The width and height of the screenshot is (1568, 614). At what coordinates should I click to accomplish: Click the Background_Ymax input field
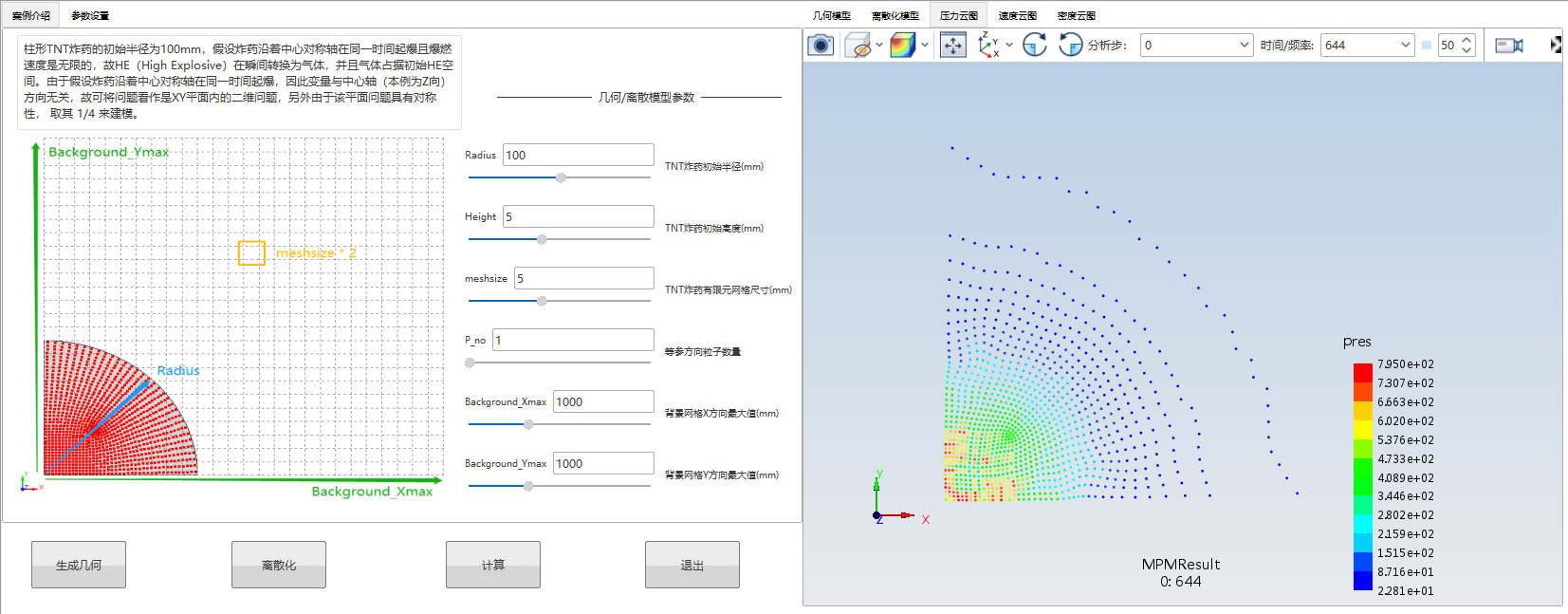click(x=603, y=463)
